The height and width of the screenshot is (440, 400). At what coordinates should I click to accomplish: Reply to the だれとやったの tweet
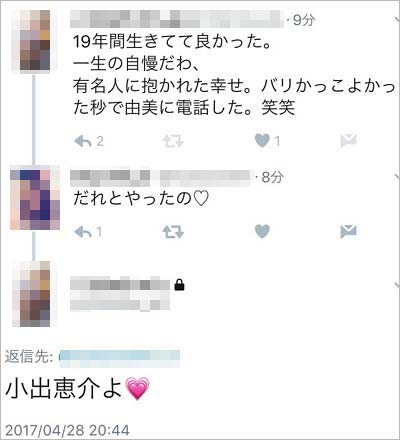82,232
